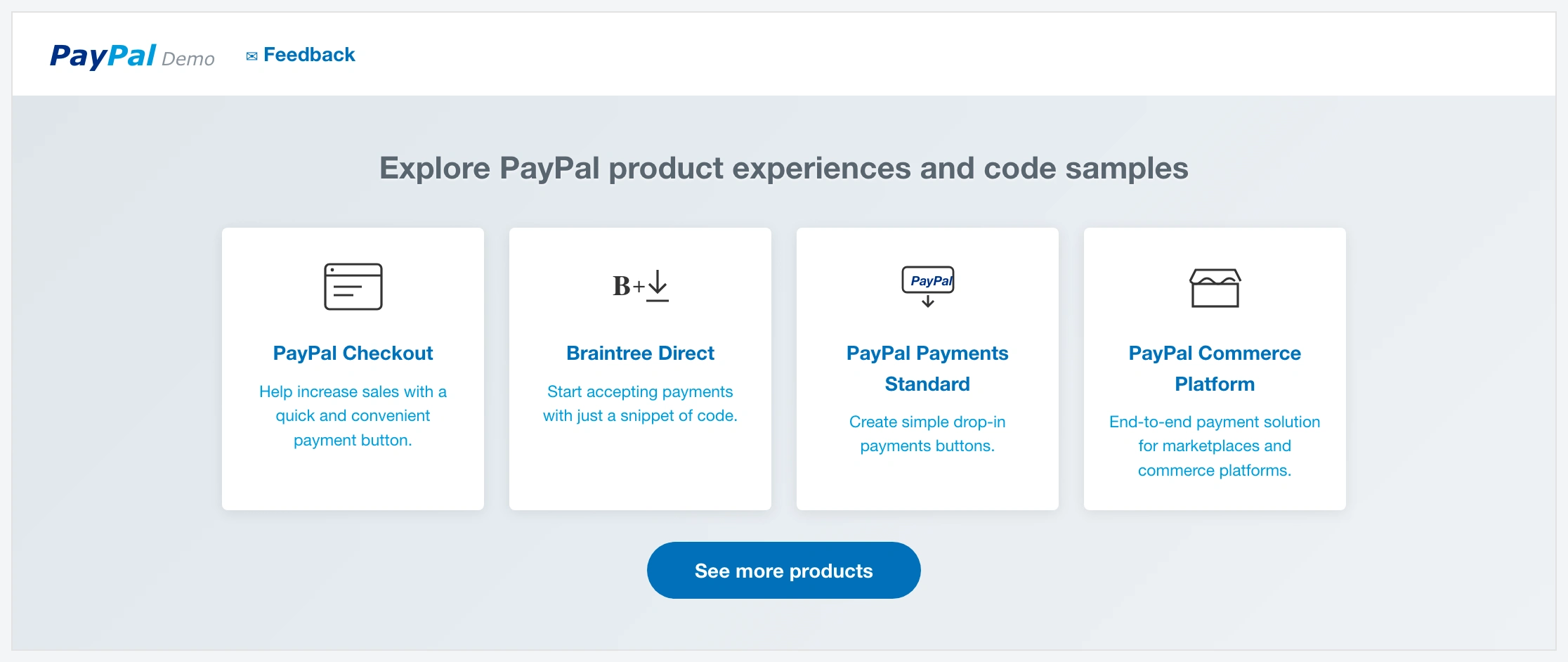This screenshot has height=662, width=1568.
Task: Click the PayPal Checkout card window icon
Action: tap(353, 287)
